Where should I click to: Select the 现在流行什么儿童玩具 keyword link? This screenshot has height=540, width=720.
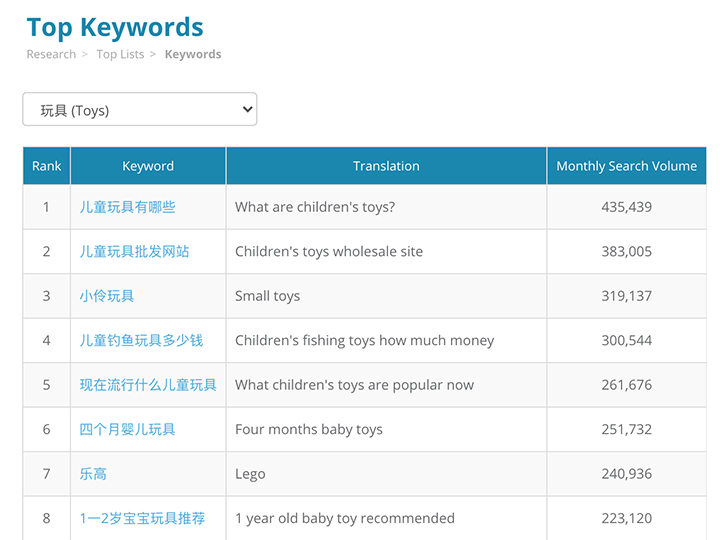148,385
